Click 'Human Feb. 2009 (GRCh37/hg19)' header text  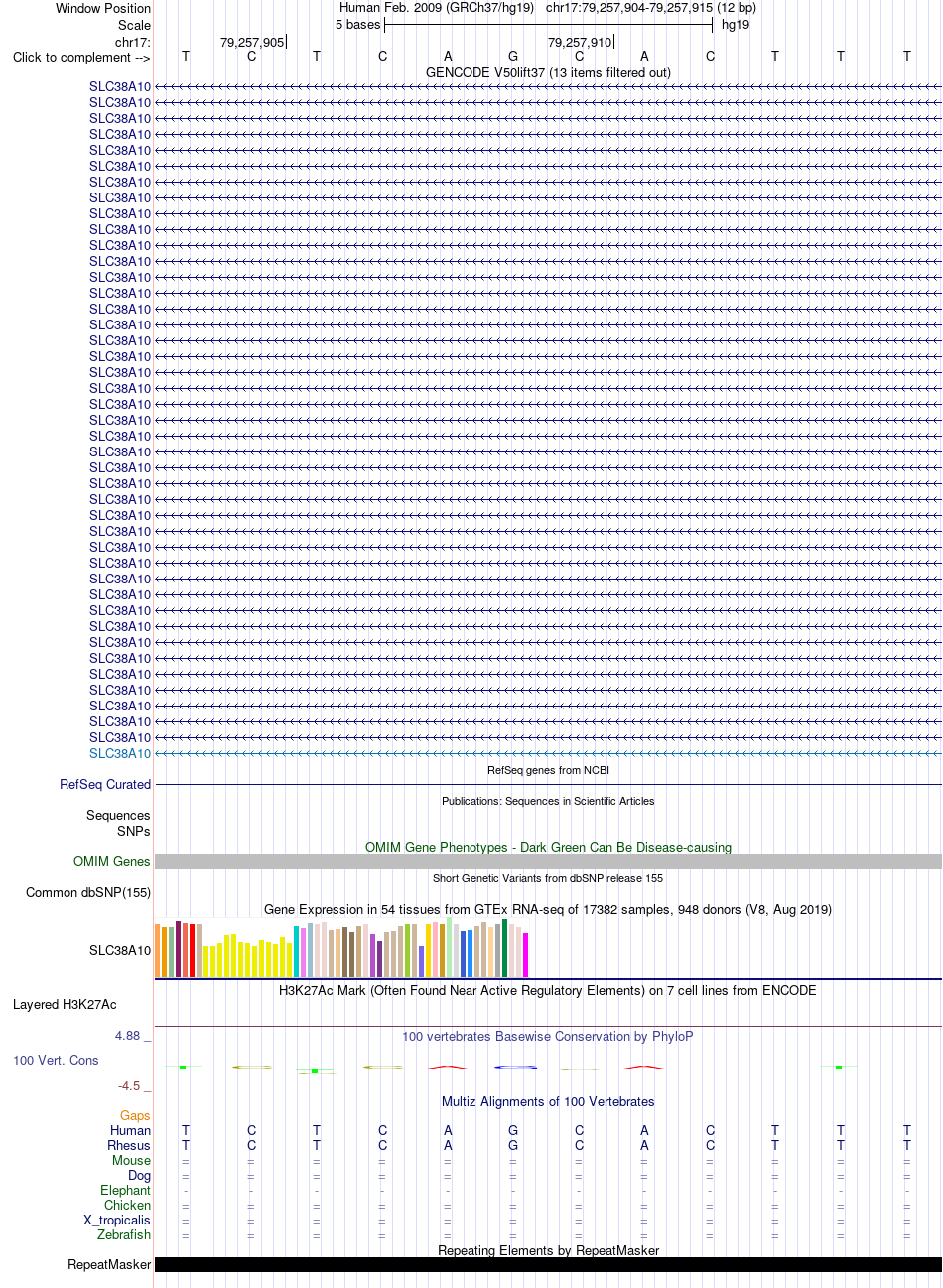[x=437, y=7]
